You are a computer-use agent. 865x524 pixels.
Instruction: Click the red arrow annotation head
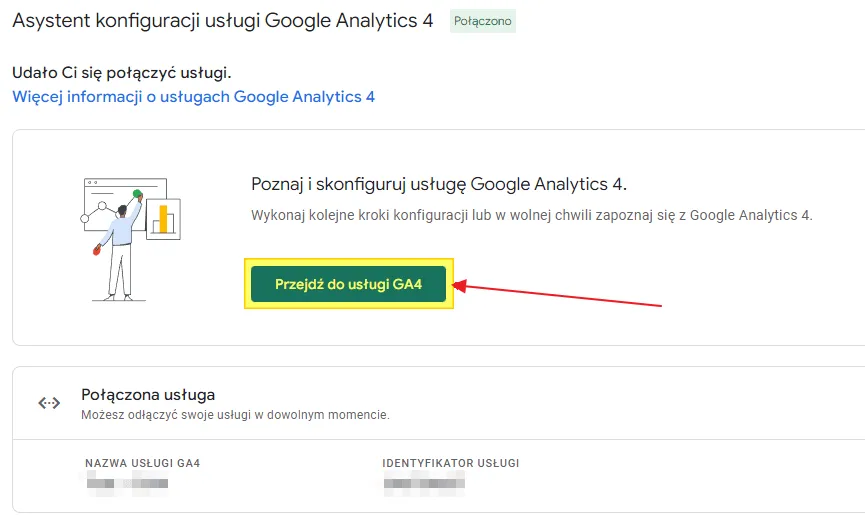[x=460, y=286]
